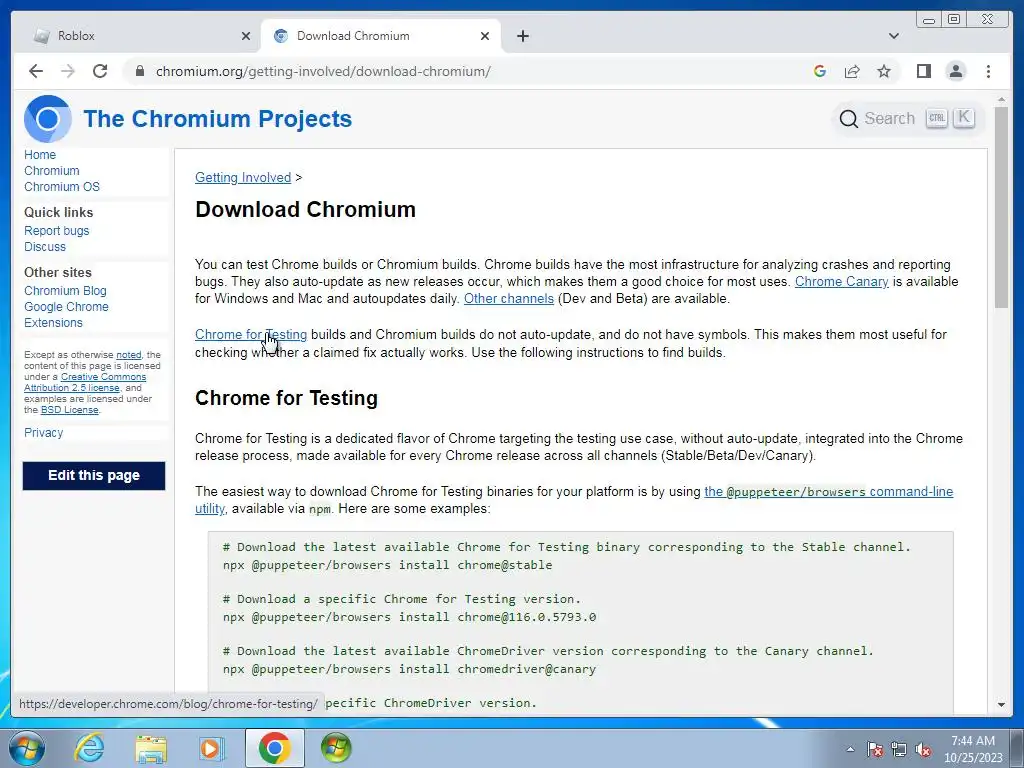Image resolution: width=1024 pixels, height=768 pixels.
Task: Open the Discuss quick link
Action: pyautogui.click(x=45, y=247)
